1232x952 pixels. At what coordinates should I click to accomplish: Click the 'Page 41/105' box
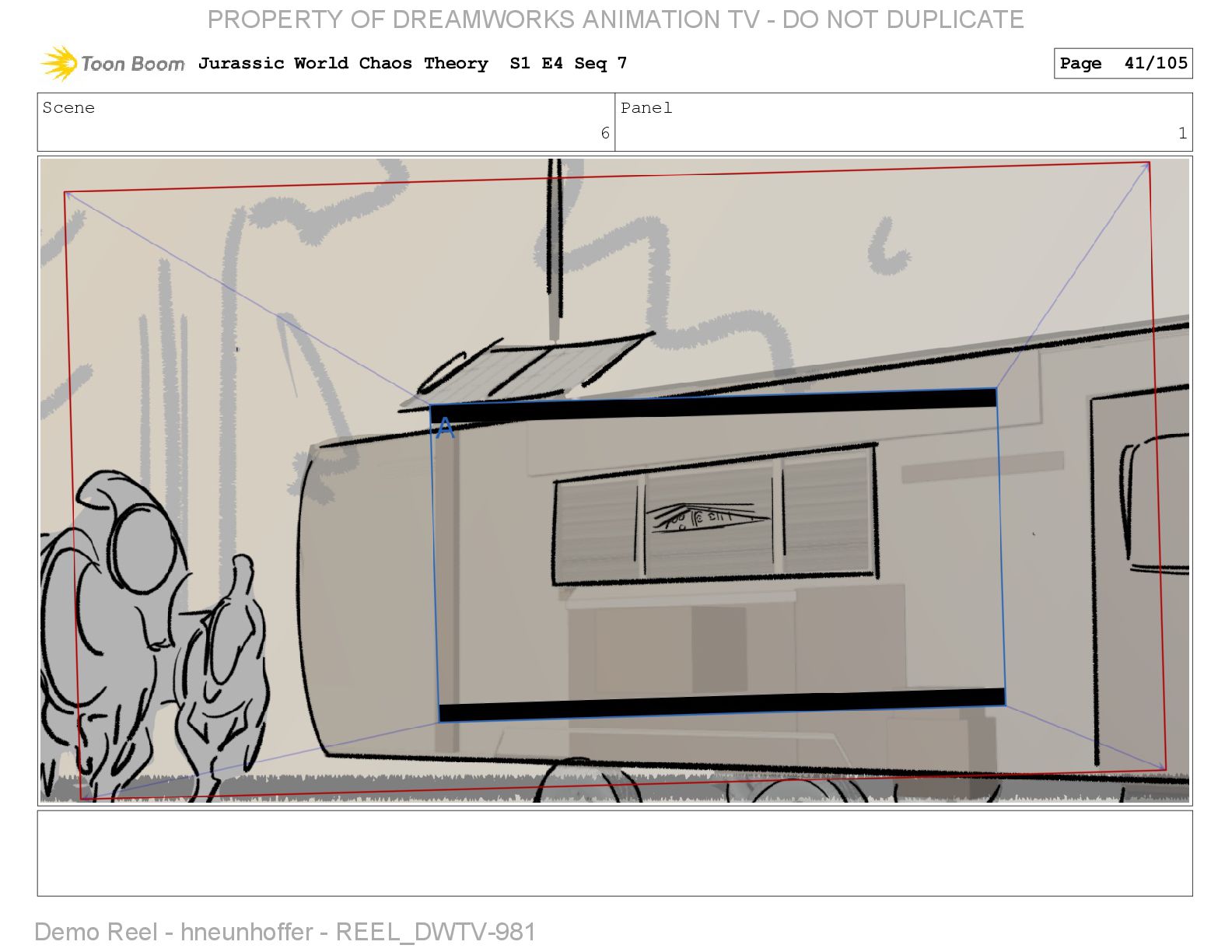1123,63
